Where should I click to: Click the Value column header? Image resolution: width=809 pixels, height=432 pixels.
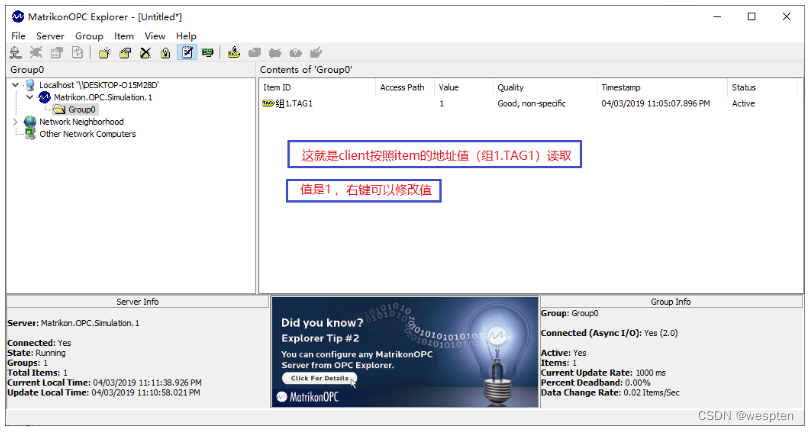click(463, 88)
